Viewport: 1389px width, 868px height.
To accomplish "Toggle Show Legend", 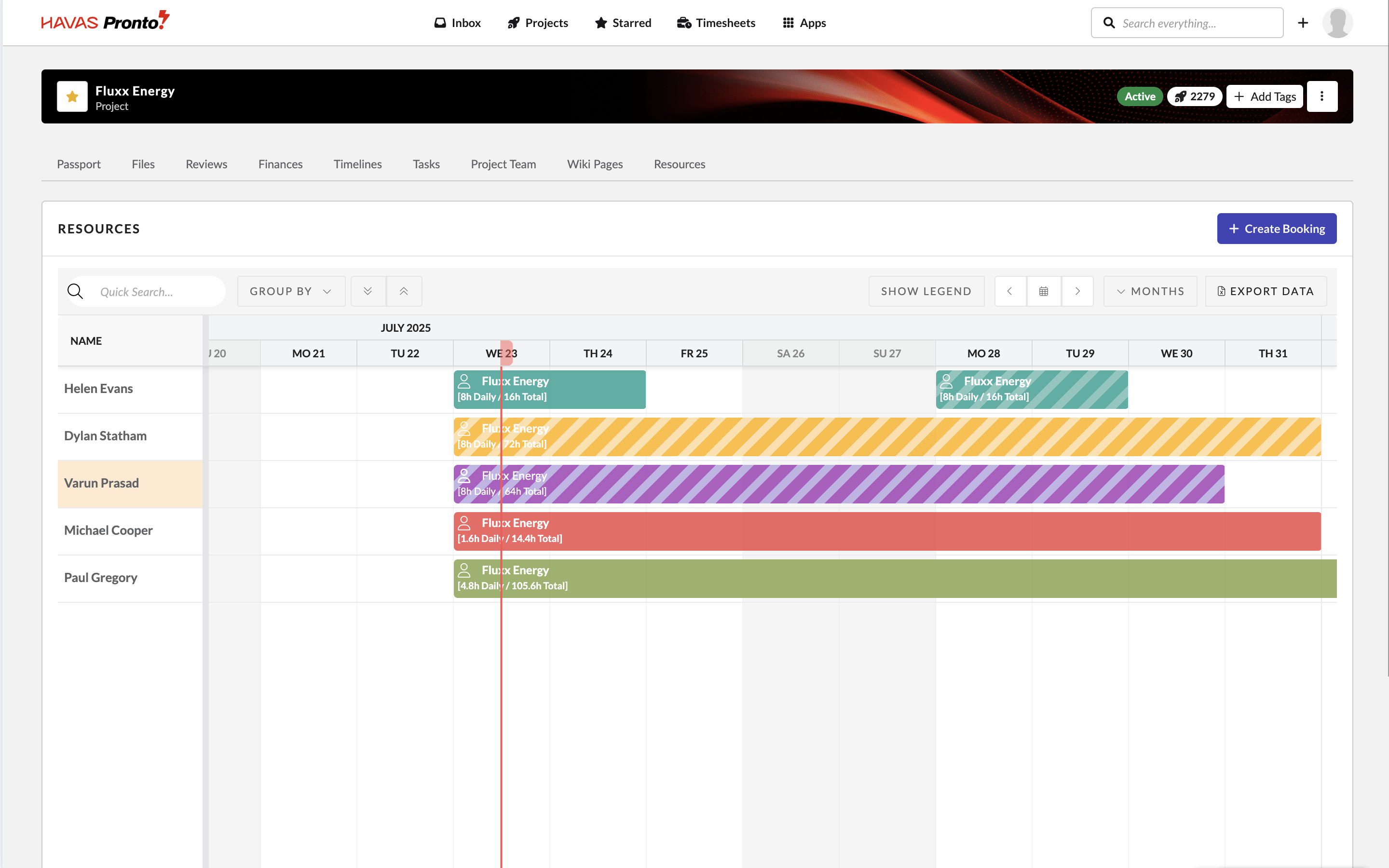I will 926,291.
